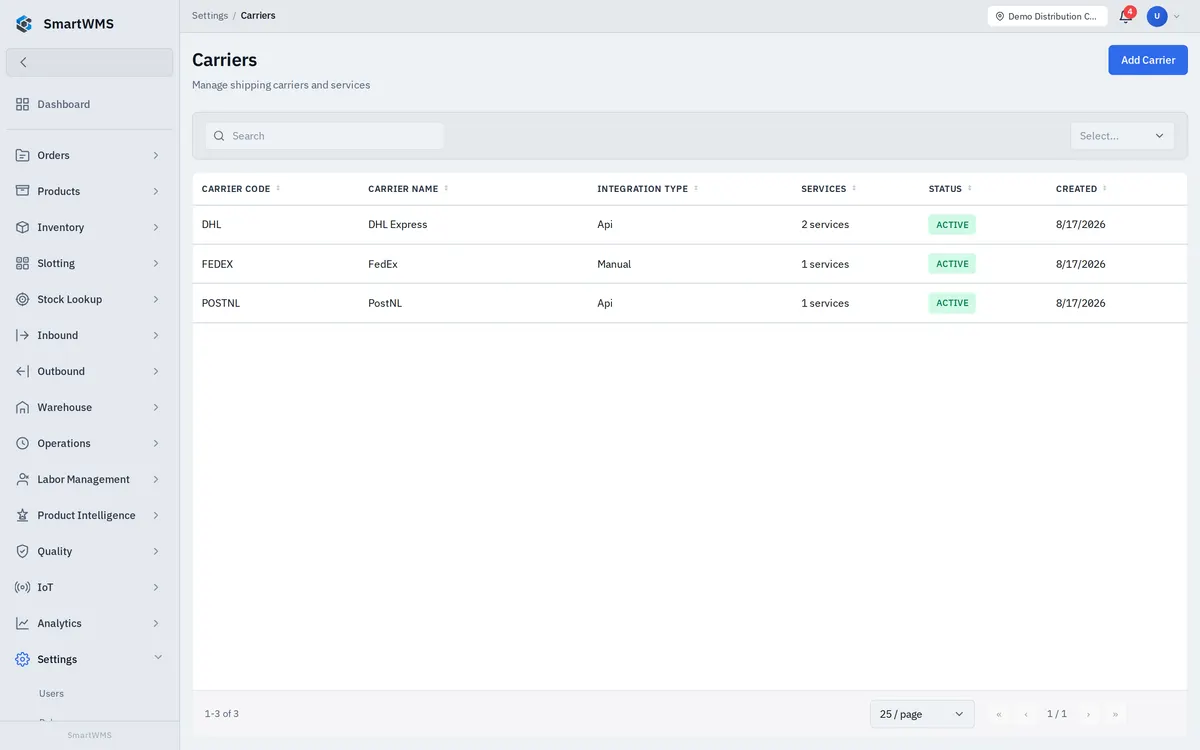This screenshot has height=750, width=1200.
Task: Sort by Carrier Name column arrows
Action: (x=446, y=188)
